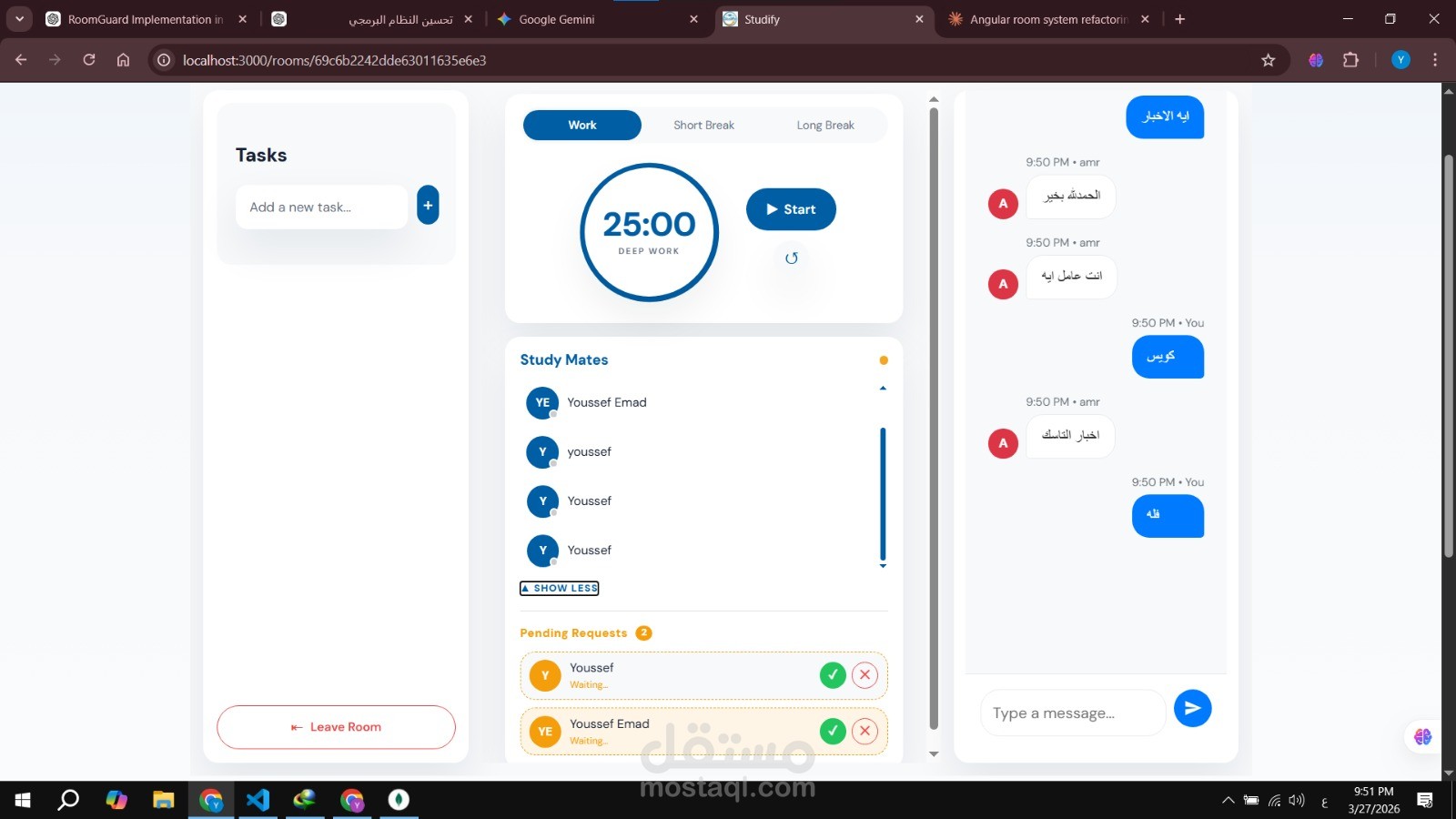Open the Windows Start menu

click(23, 800)
